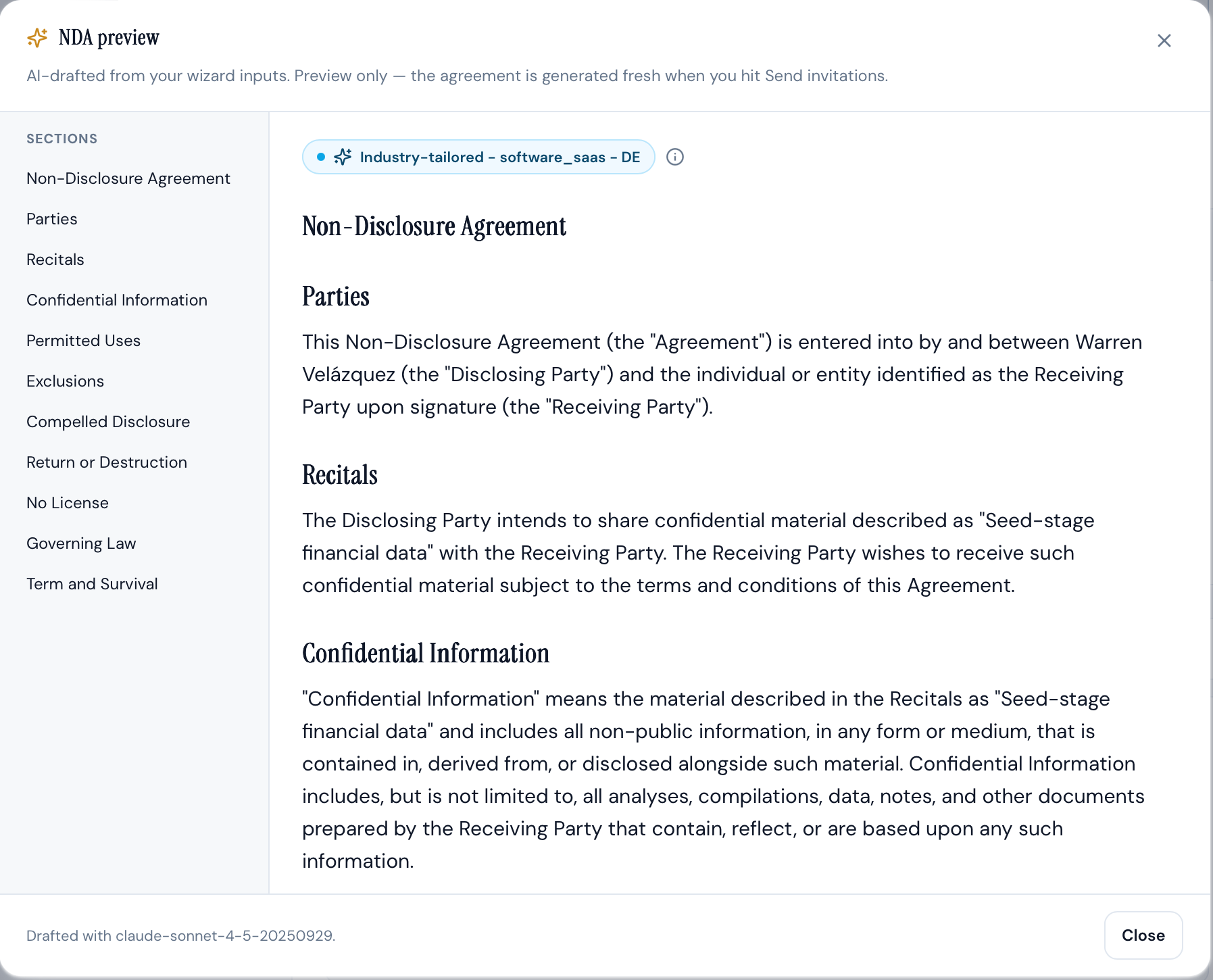Viewport: 1213px width, 980px height.
Task: Open the Recitals section from the sidebar
Action: (x=55, y=260)
